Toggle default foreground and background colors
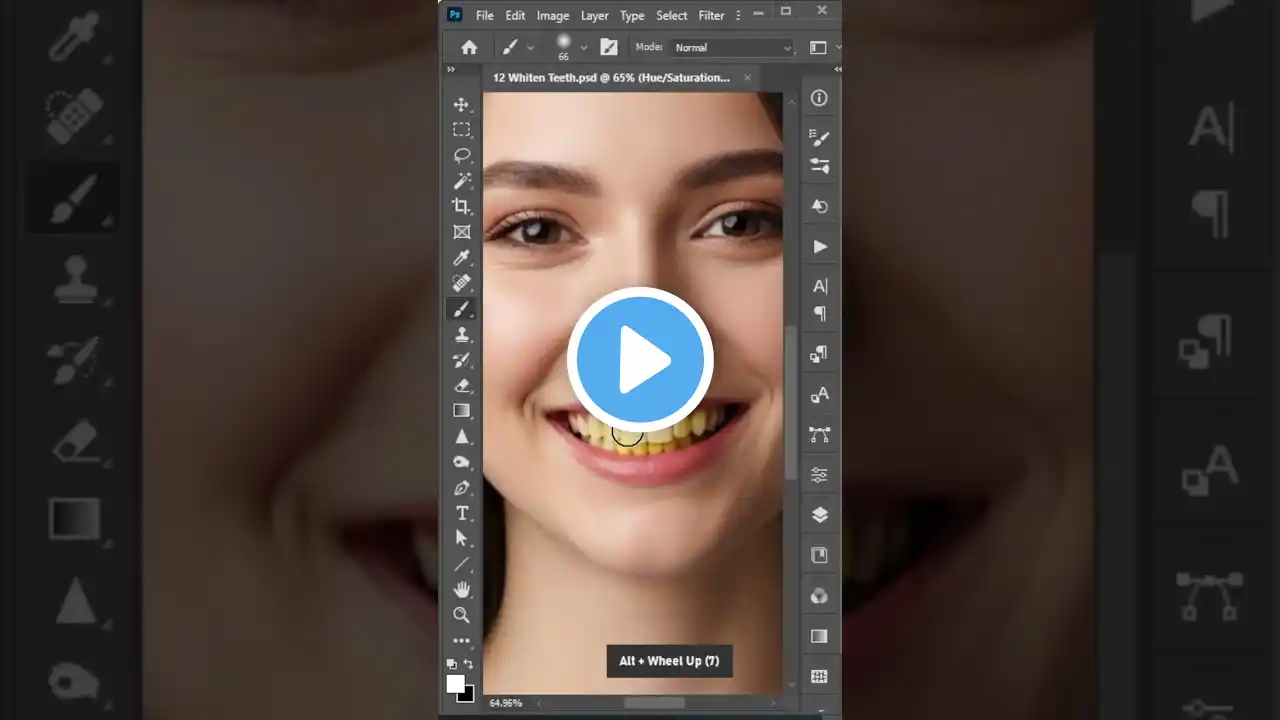1280x720 pixels. [x=452, y=663]
